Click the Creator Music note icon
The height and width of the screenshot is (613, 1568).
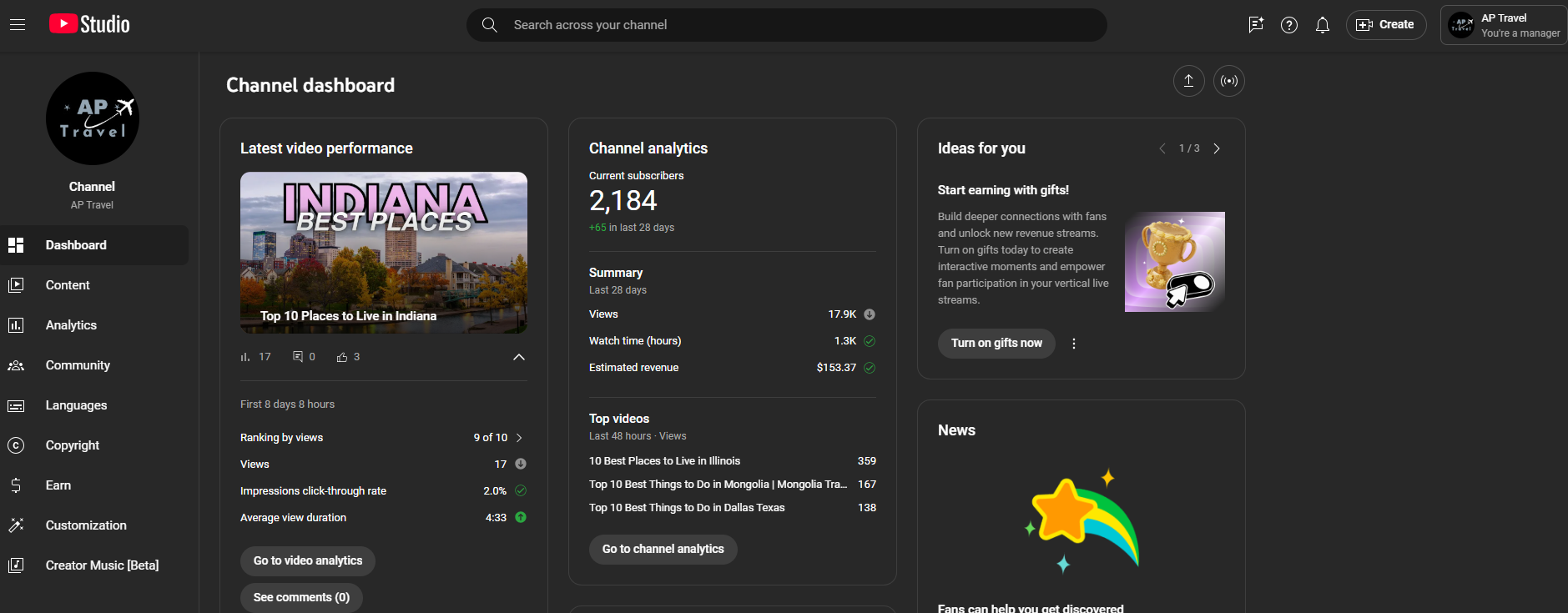[x=16, y=565]
